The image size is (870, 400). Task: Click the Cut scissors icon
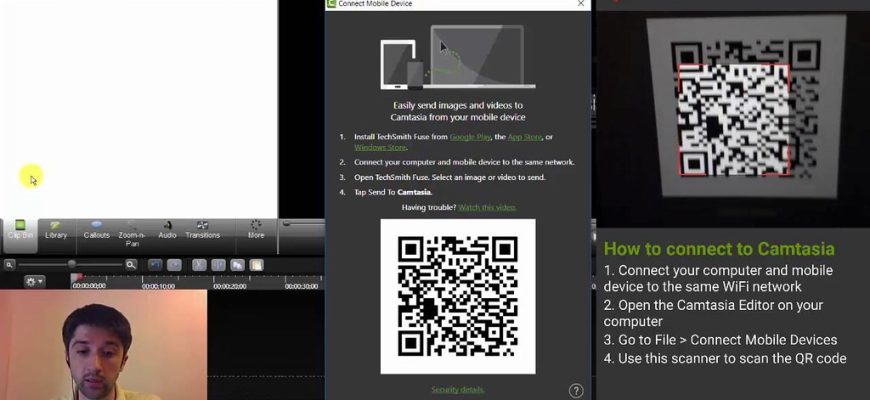point(199,265)
